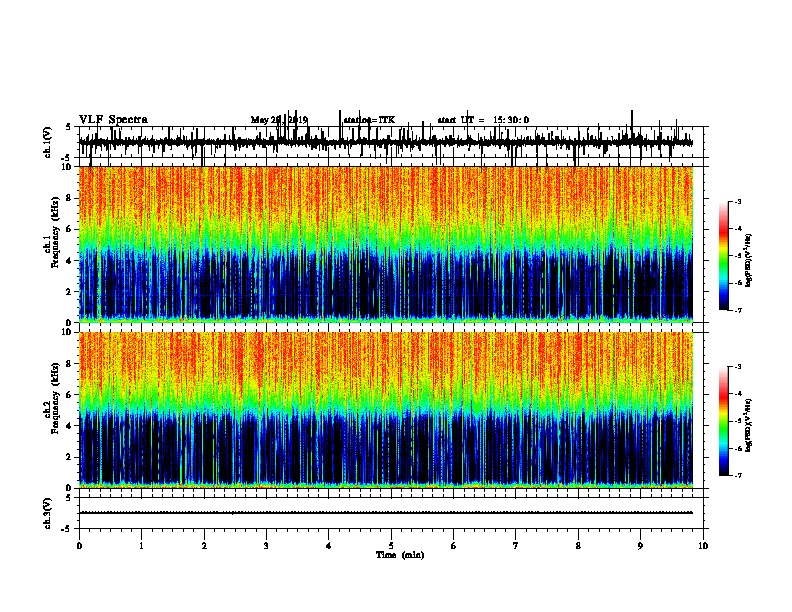Click the "5" minute tick label
Screen dimensions: 792x612
tap(391, 546)
